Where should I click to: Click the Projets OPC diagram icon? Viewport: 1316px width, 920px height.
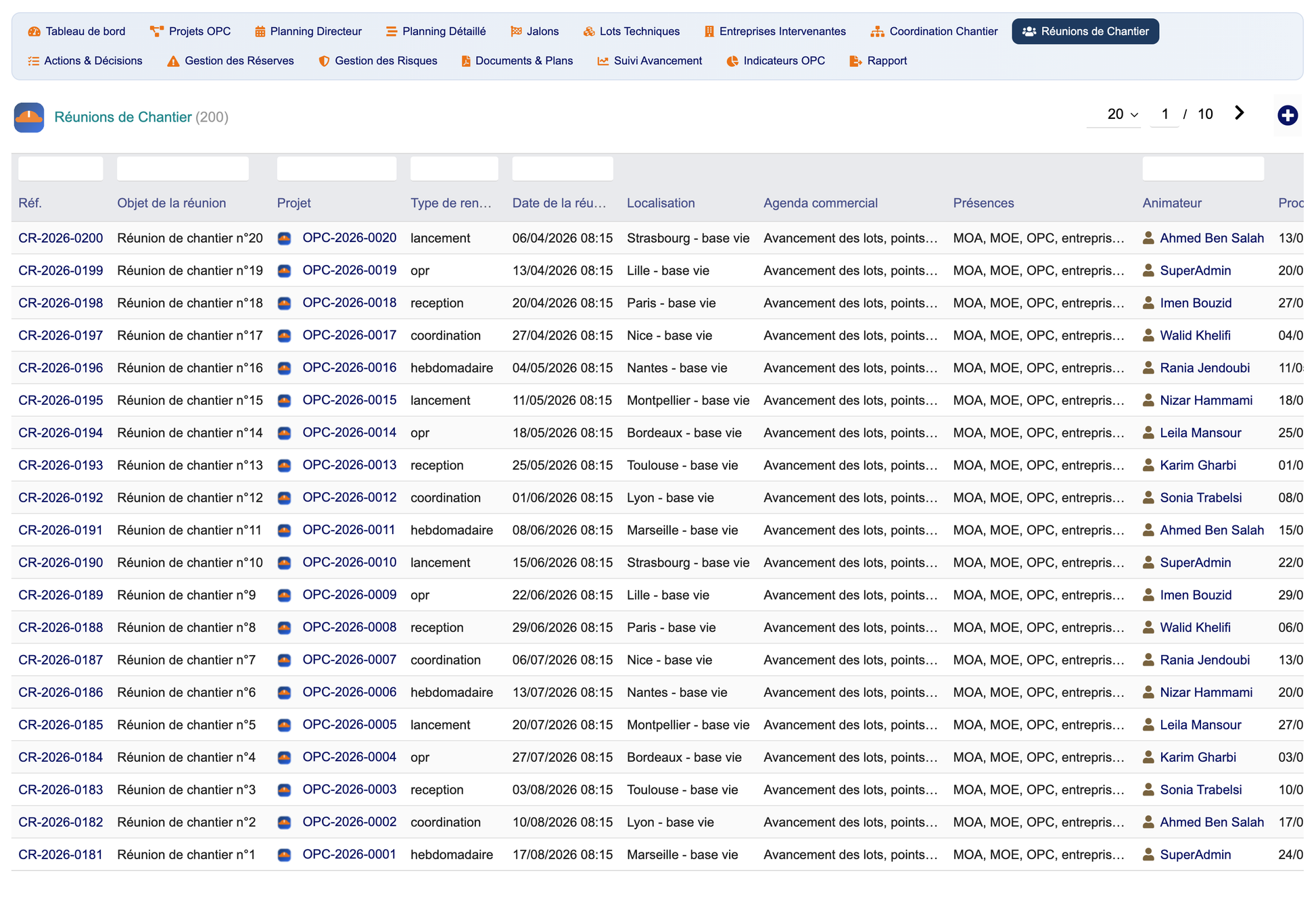(157, 31)
